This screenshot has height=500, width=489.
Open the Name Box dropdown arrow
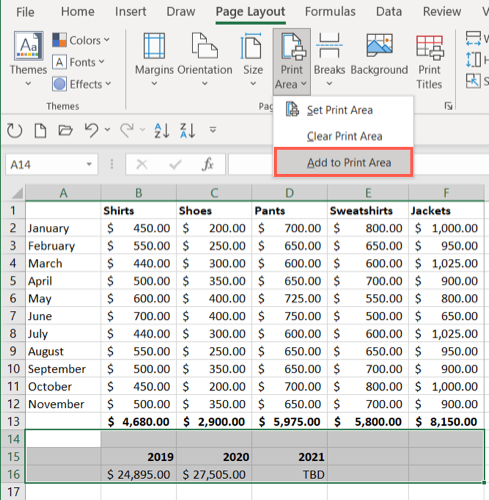pos(89,164)
